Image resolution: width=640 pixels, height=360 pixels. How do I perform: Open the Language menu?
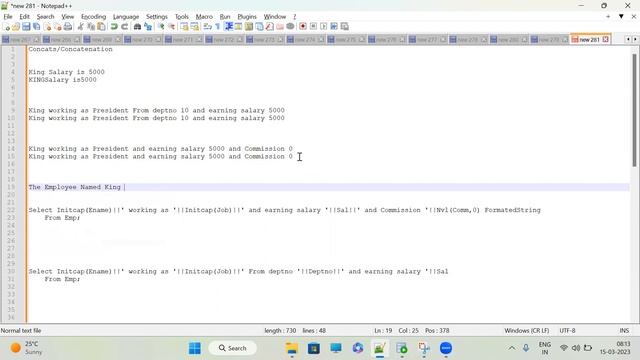click(x=126, y=17)
